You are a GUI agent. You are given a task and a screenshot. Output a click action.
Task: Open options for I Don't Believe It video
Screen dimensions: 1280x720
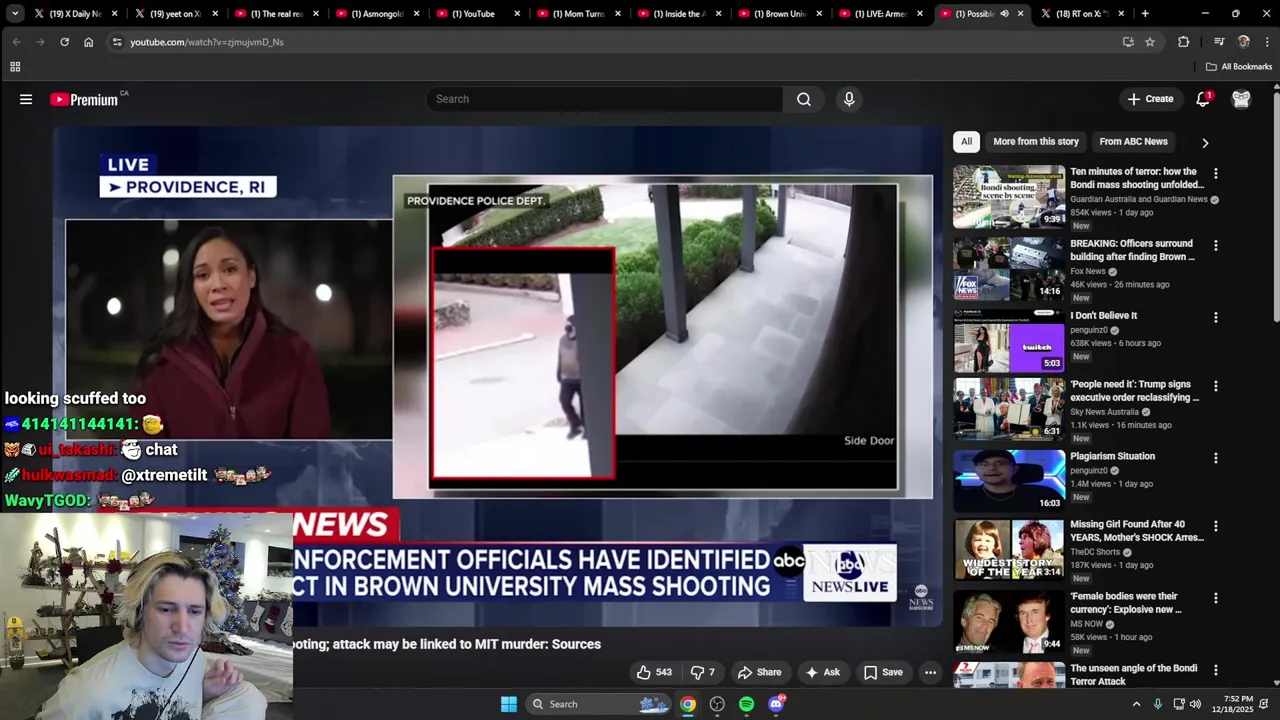1215,317
